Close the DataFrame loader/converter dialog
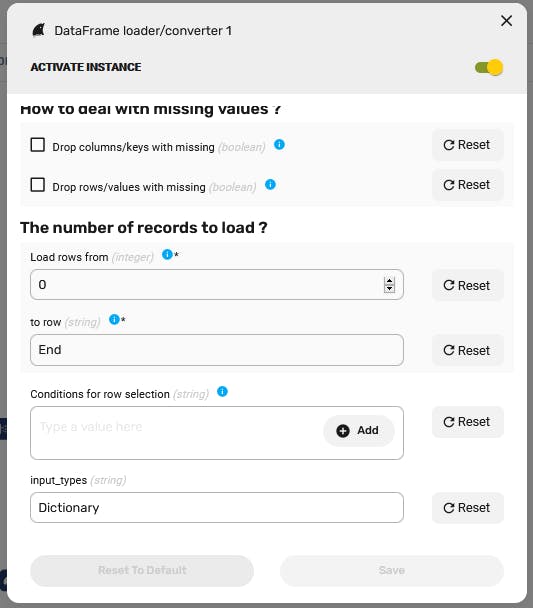The height and width of the screenshot is (608, 533). 506,21
